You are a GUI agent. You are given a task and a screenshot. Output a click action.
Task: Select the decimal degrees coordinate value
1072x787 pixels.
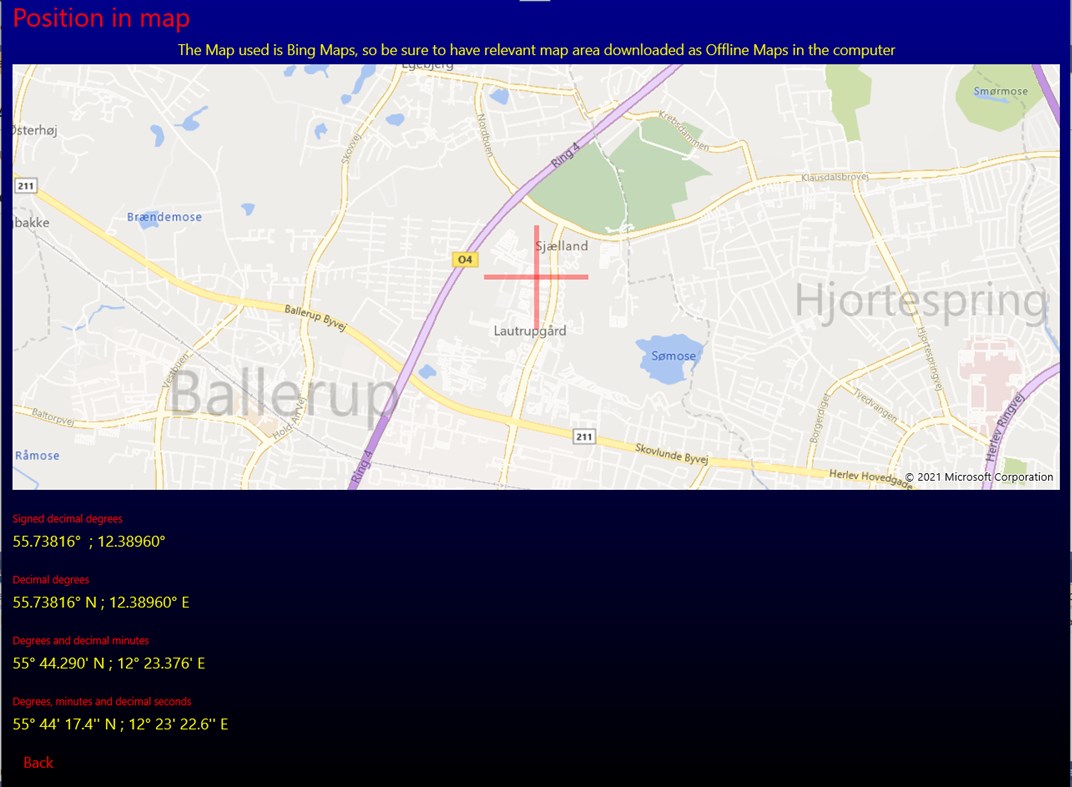point(101,602)
